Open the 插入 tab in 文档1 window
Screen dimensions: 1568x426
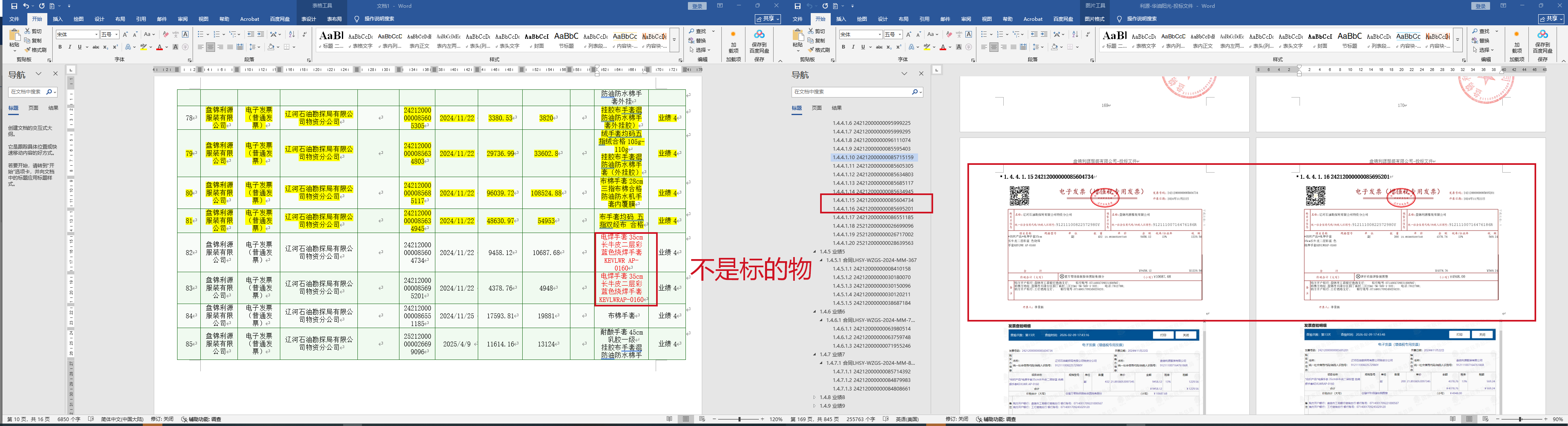58,19
